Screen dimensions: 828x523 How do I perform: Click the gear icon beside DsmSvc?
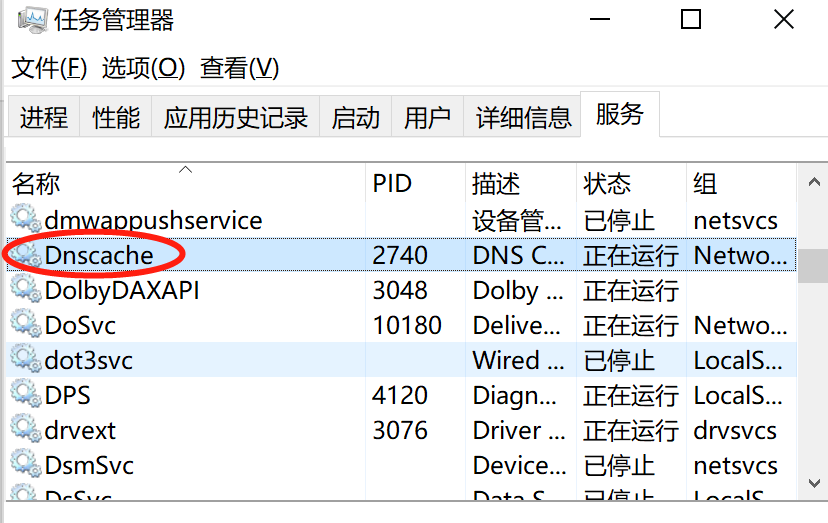23,465
